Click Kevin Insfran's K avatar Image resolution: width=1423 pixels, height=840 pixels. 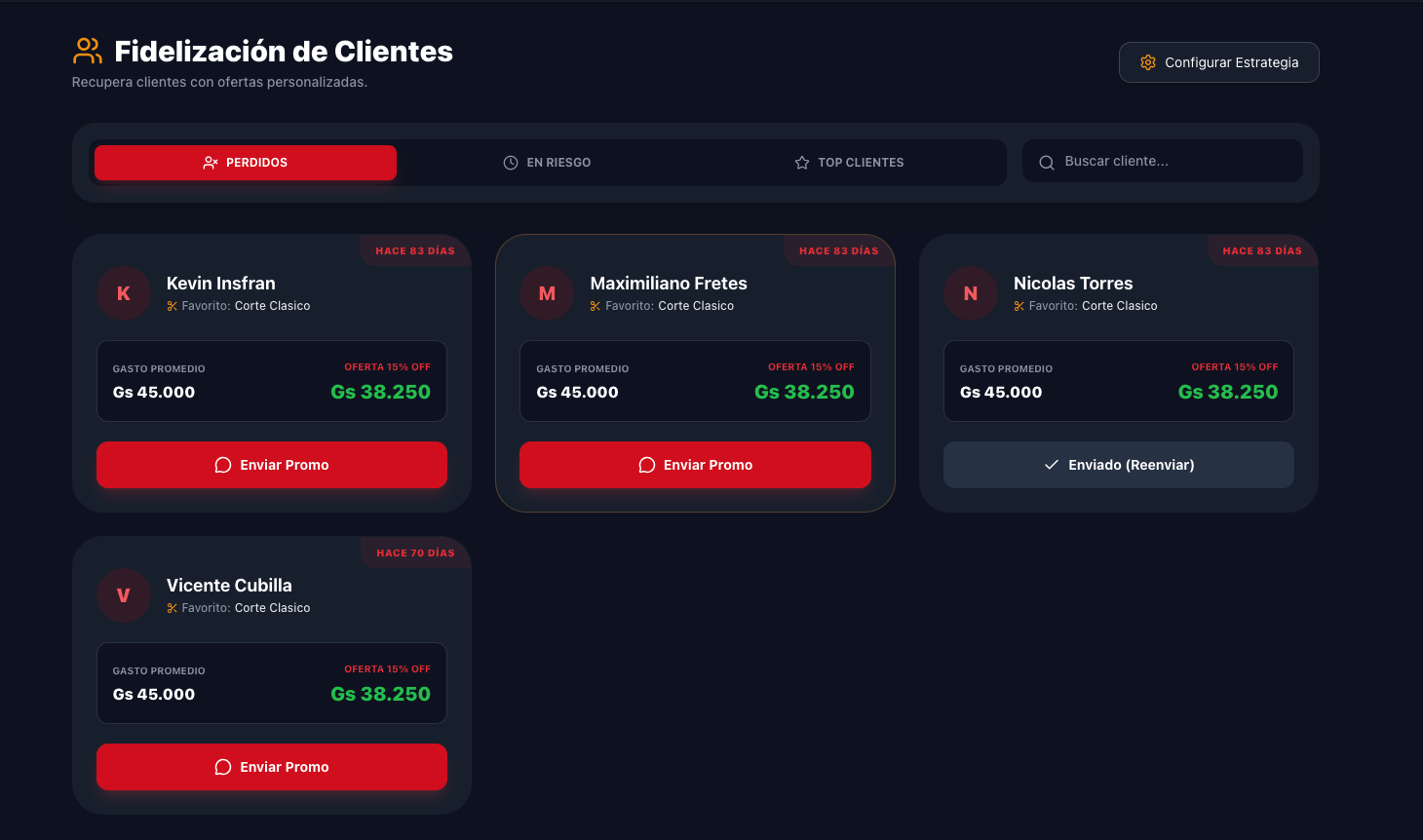(124, 293)
